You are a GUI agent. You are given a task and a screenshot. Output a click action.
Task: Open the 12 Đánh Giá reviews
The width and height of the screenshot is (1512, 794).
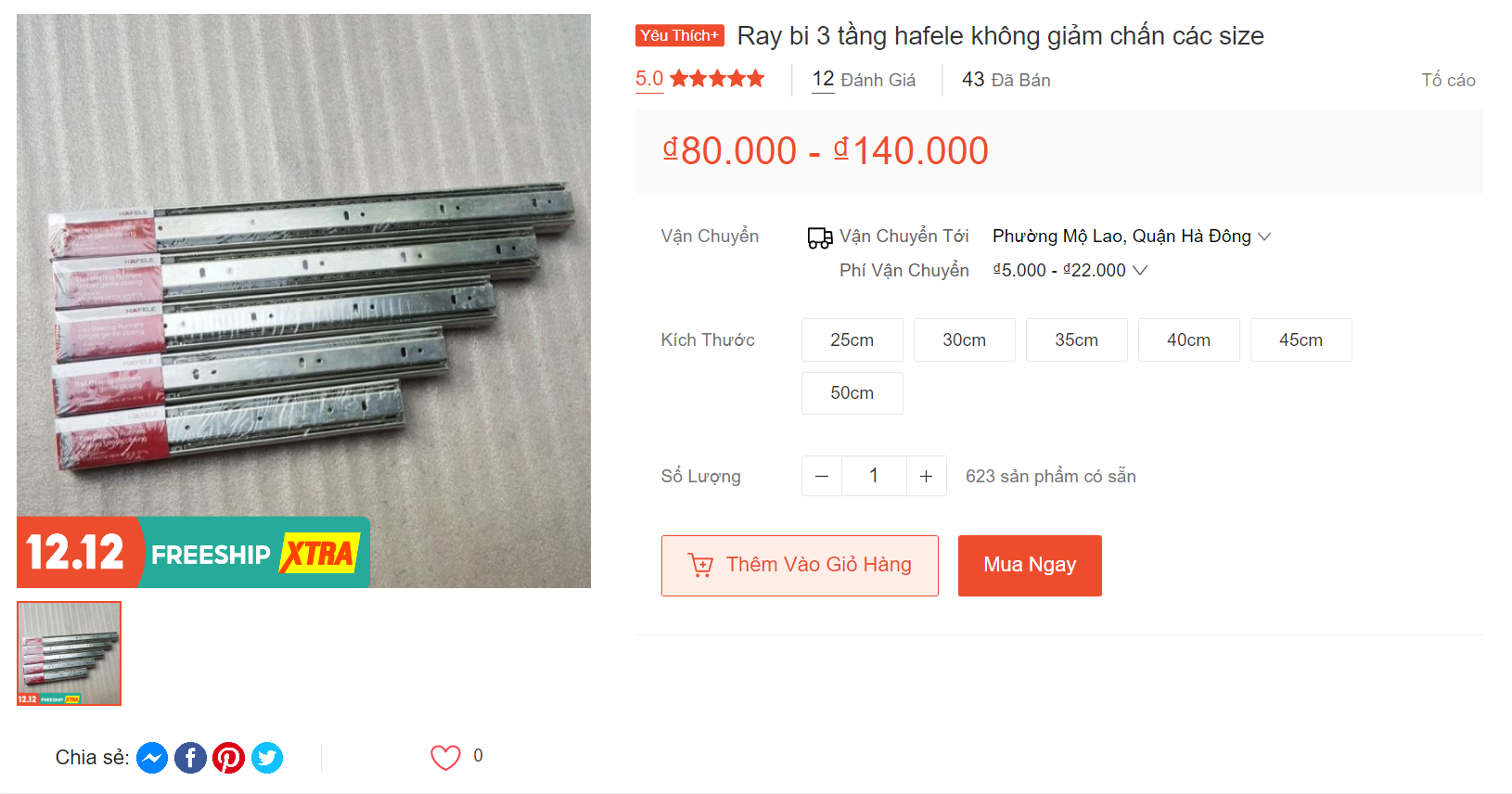(x=864, y=80)
